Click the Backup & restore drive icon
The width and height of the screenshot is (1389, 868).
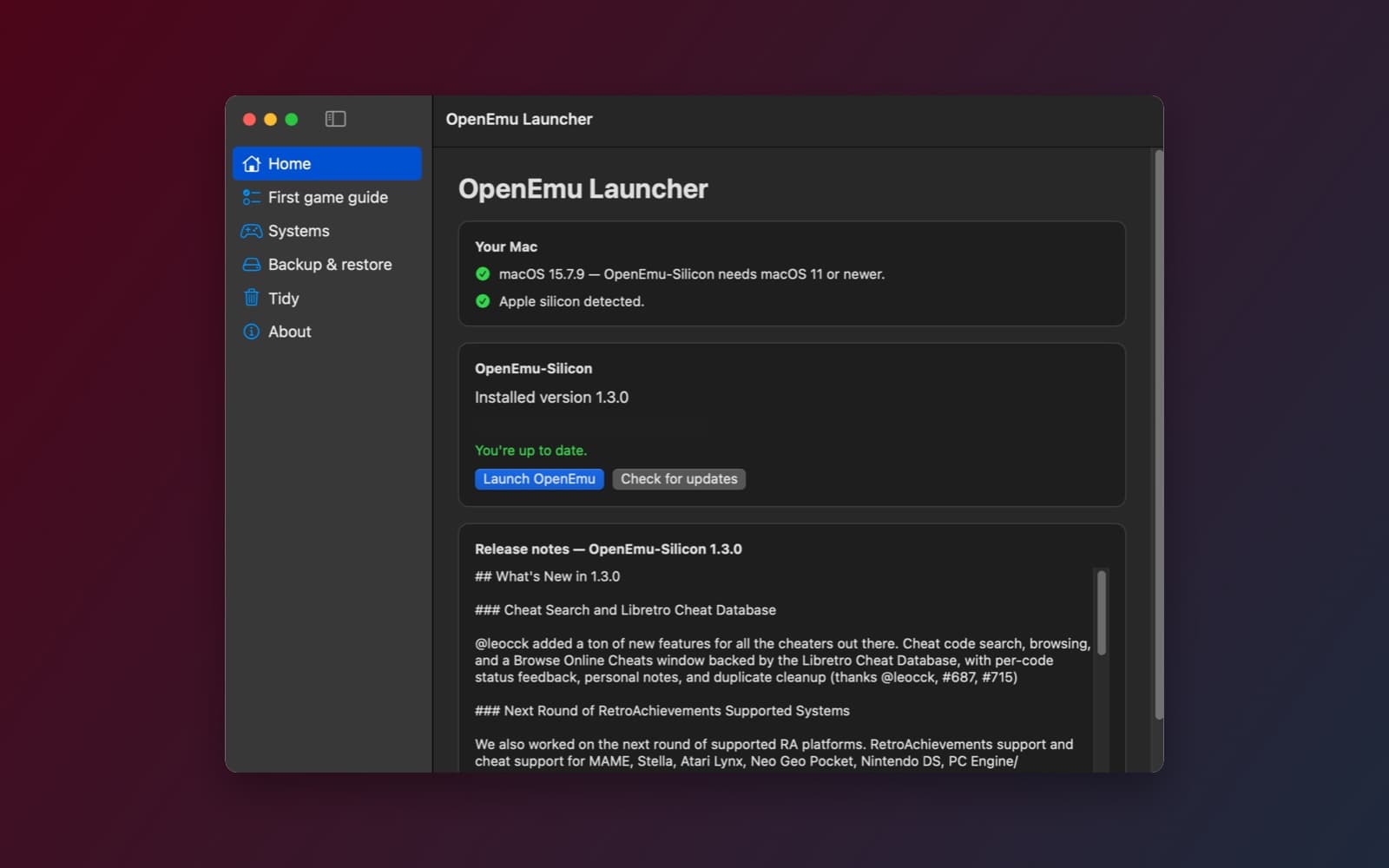(x=252, y=265)
